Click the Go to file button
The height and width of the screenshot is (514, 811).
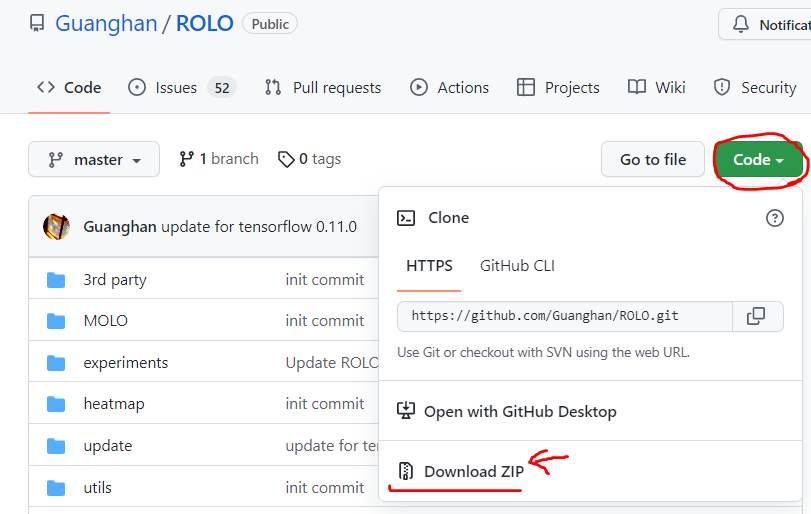pos(653,159)
